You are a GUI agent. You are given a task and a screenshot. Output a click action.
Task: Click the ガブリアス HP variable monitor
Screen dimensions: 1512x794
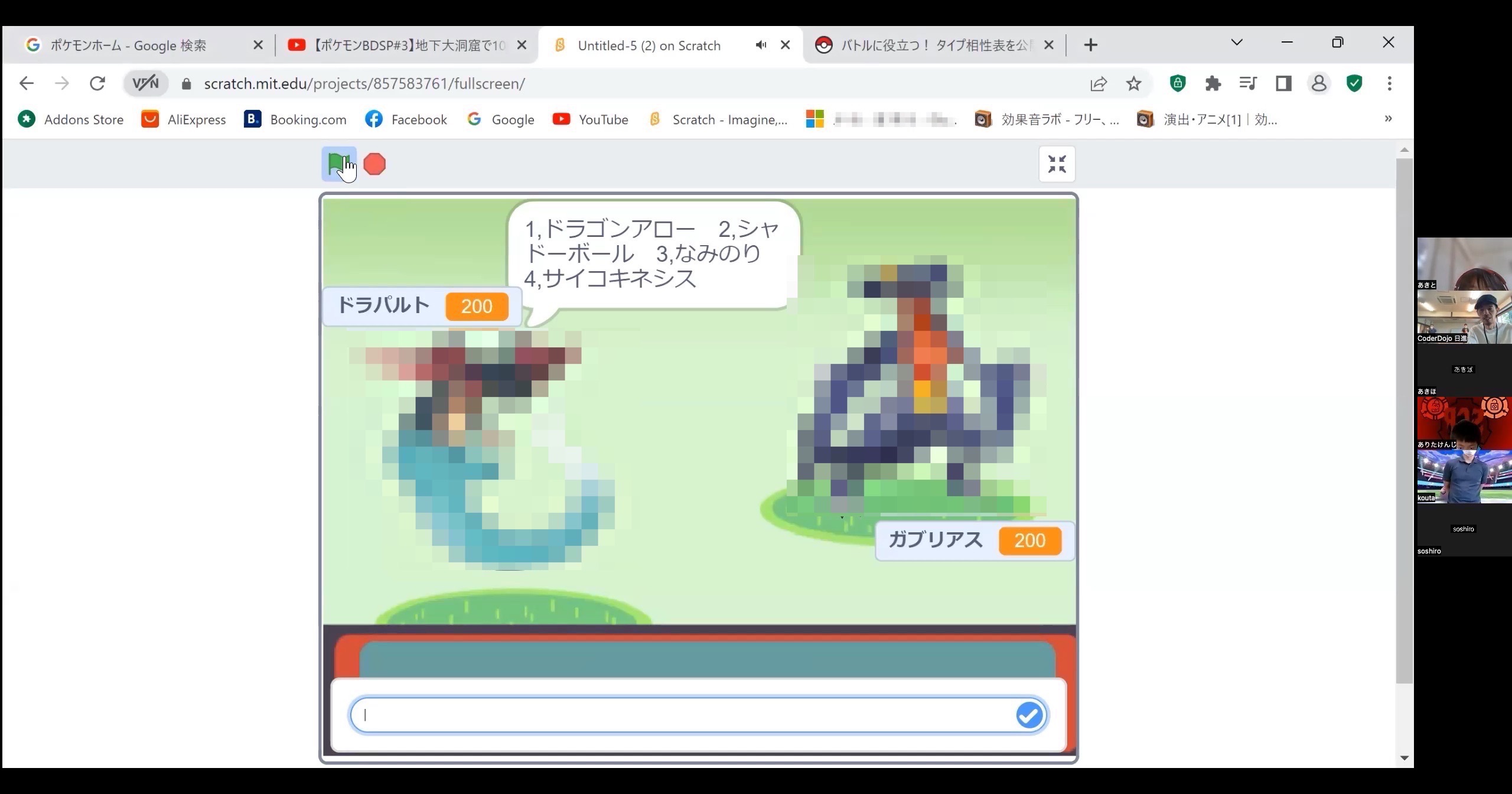[x=975, y=541]
